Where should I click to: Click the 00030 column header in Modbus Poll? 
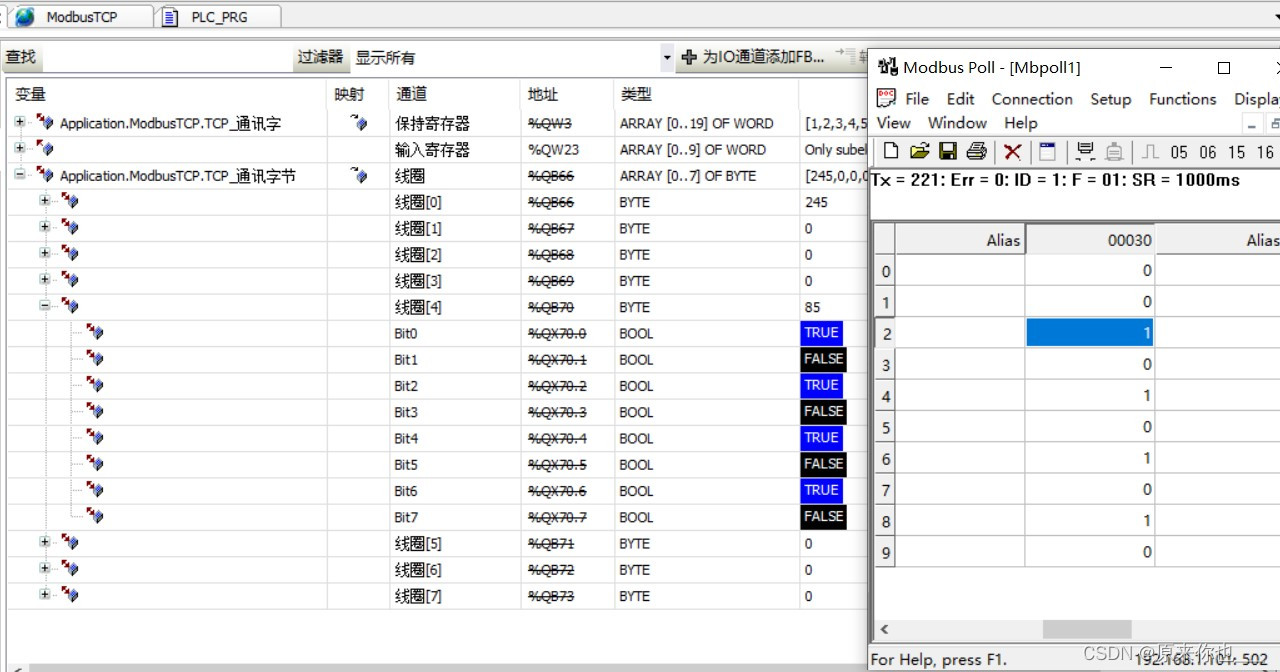(1090, 240)
